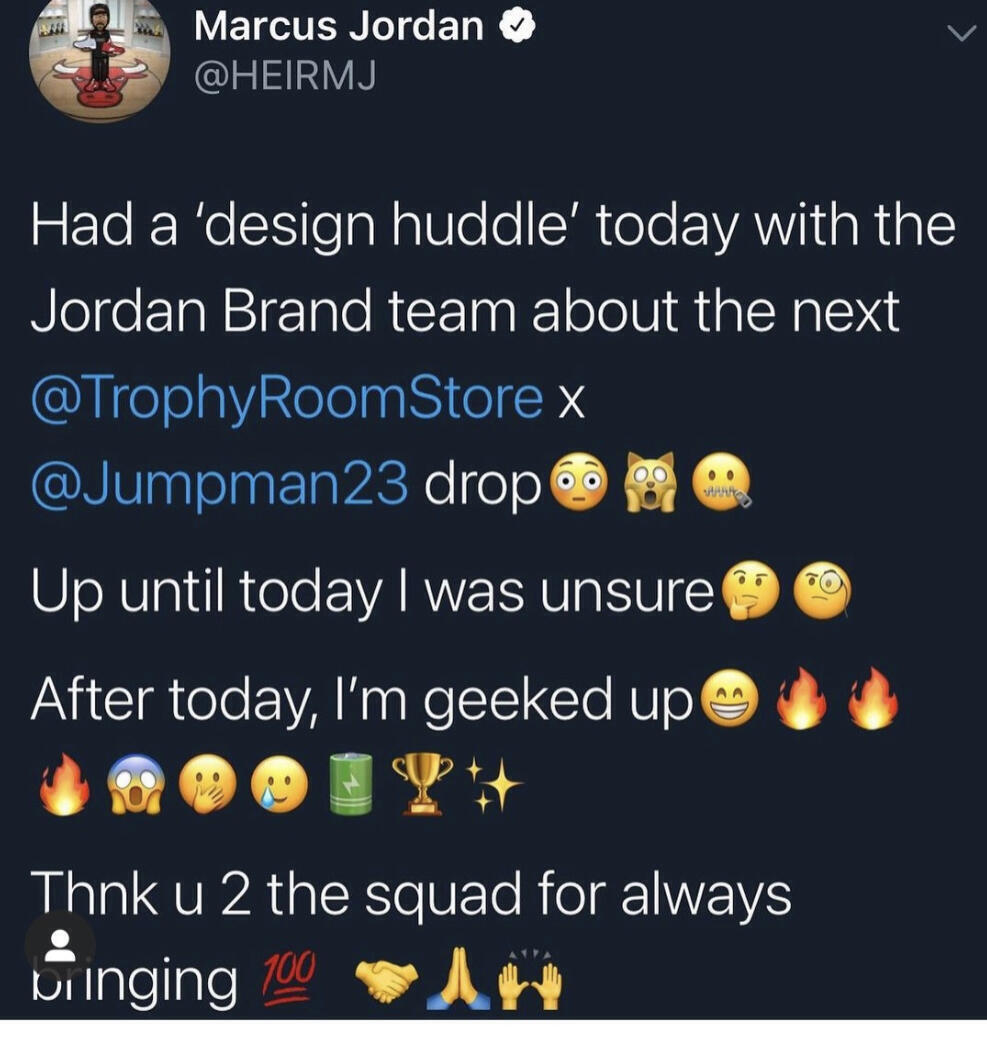Click the green battery emoji
The image size is (987, 1043).
click(351, 784)
